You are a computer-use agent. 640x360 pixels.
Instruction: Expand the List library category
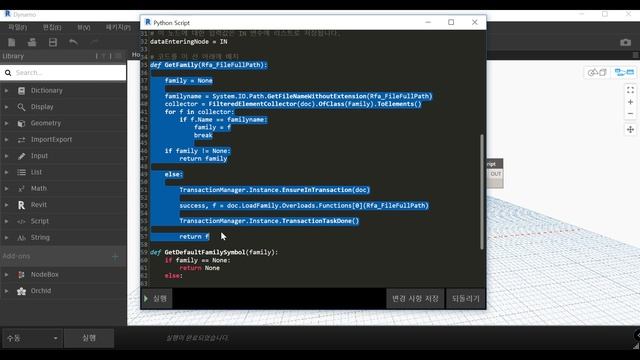(x=6, y=172)
